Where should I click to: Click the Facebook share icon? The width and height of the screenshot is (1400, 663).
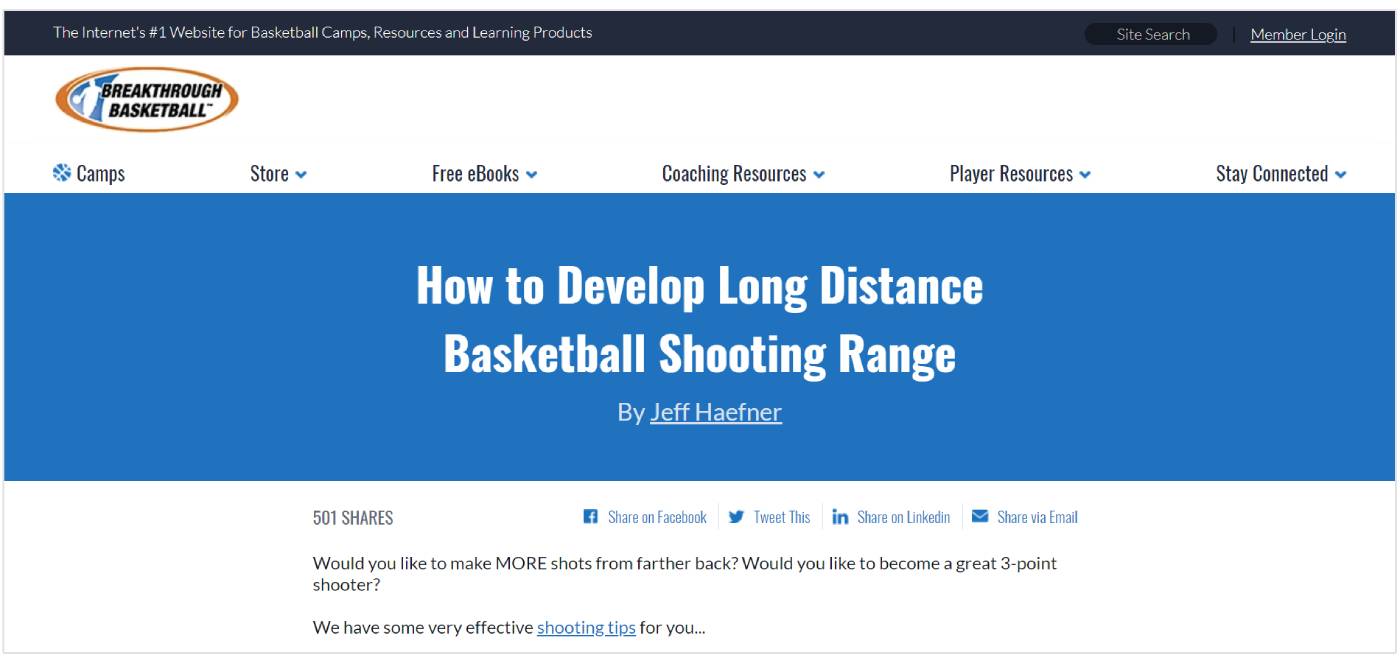(x=591, y=517)
